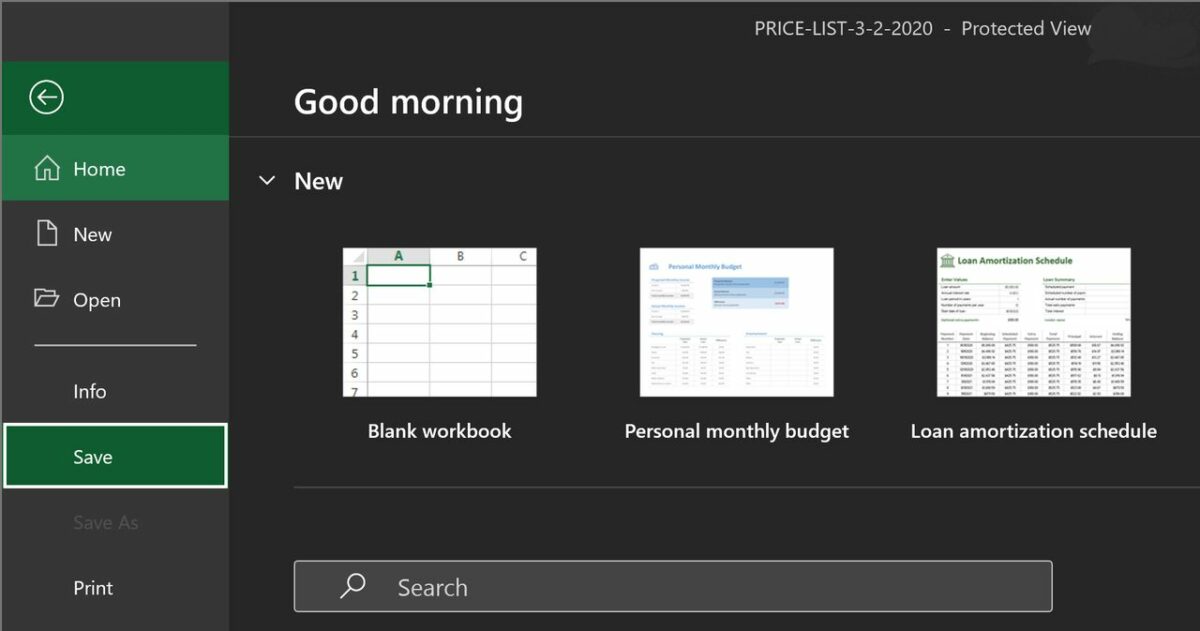This screenshot has width=1200, height=631.
Task: Click inside the Search input field
Action: coord(670,586)
